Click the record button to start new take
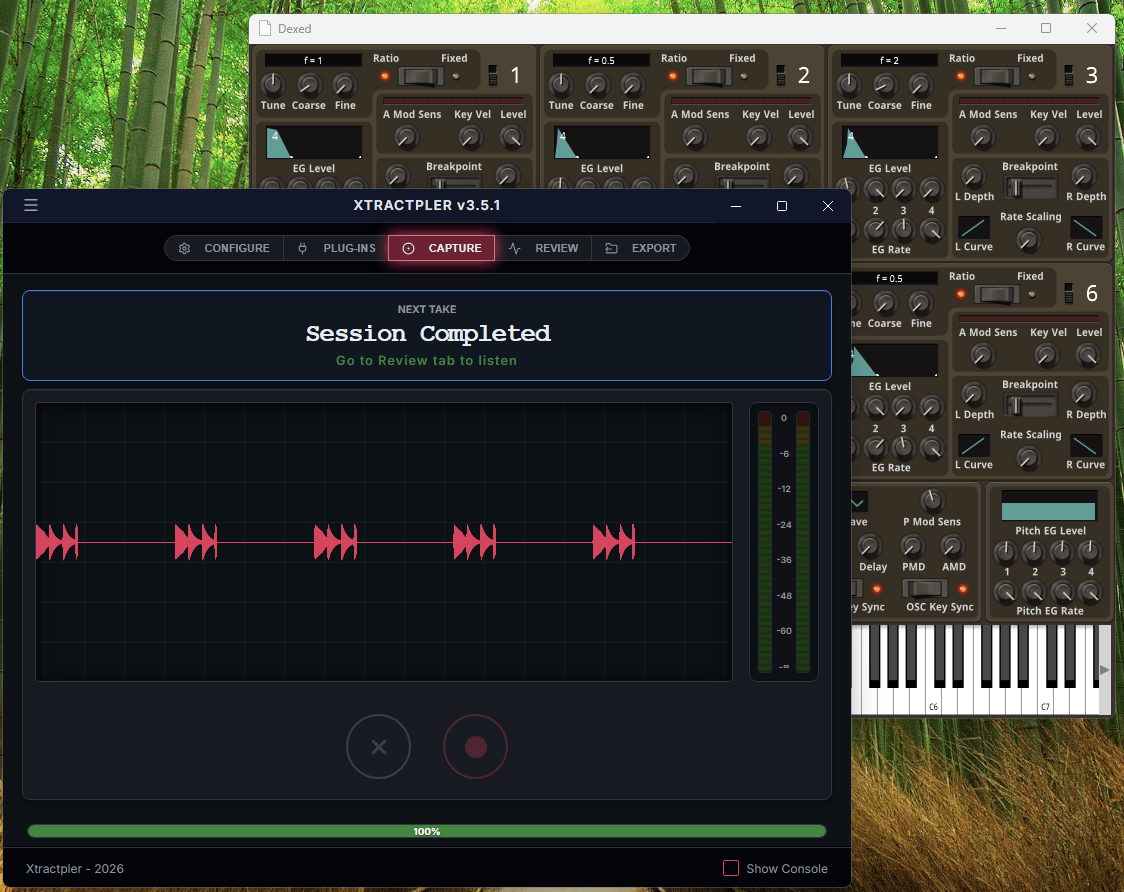Image resolution: width=1124 pixels, height=892 pixels. 475,746
